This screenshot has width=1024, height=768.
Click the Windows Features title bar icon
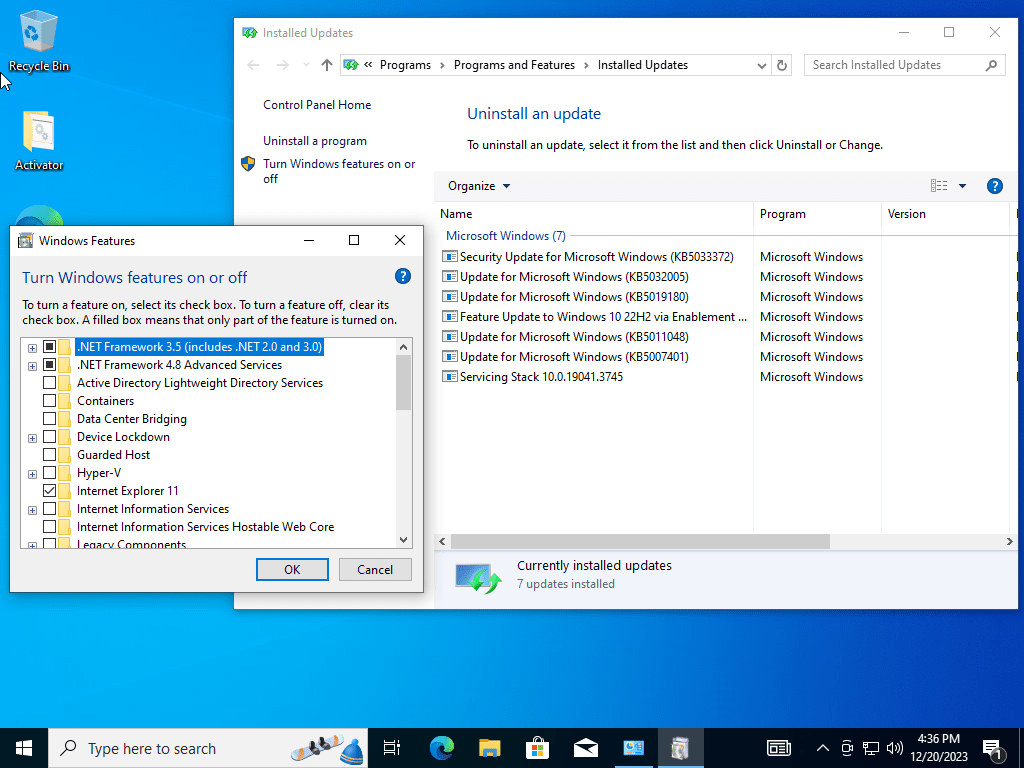(25, 240)
